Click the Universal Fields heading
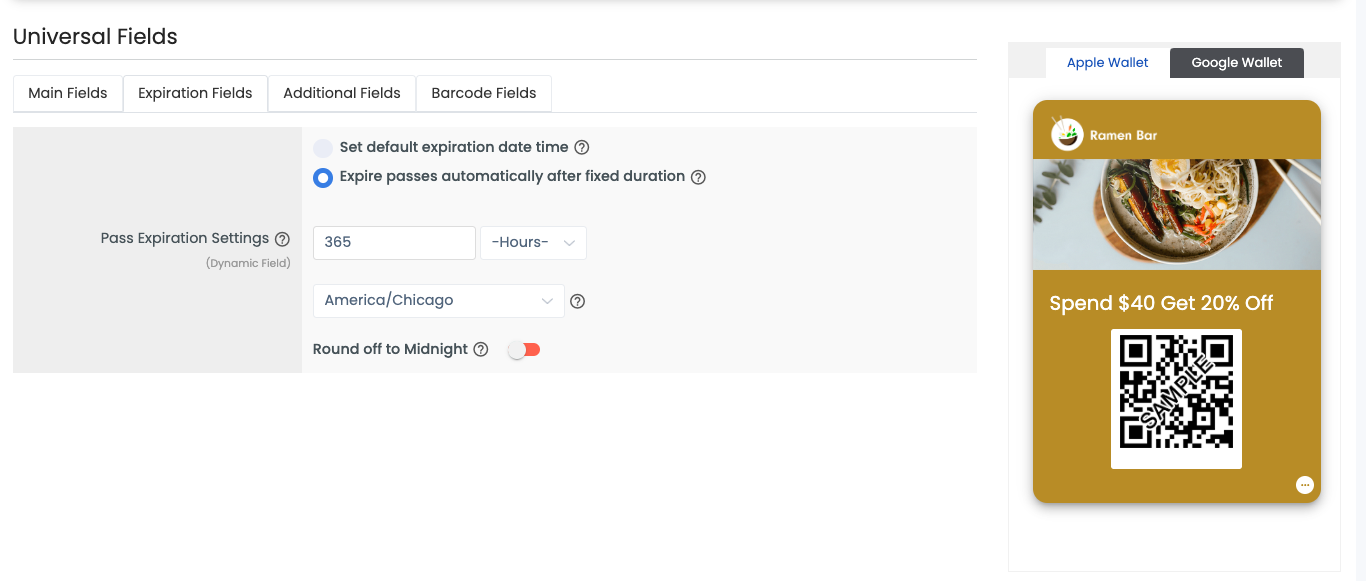 [95, 37]
